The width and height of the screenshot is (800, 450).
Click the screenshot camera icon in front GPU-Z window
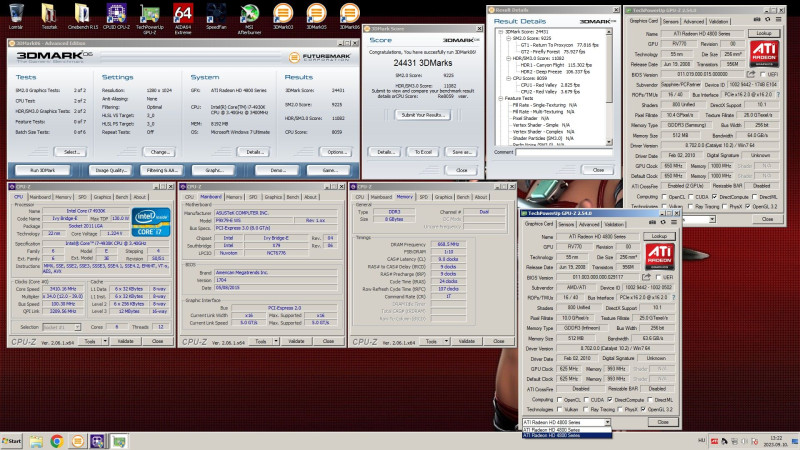click(652, 222)
